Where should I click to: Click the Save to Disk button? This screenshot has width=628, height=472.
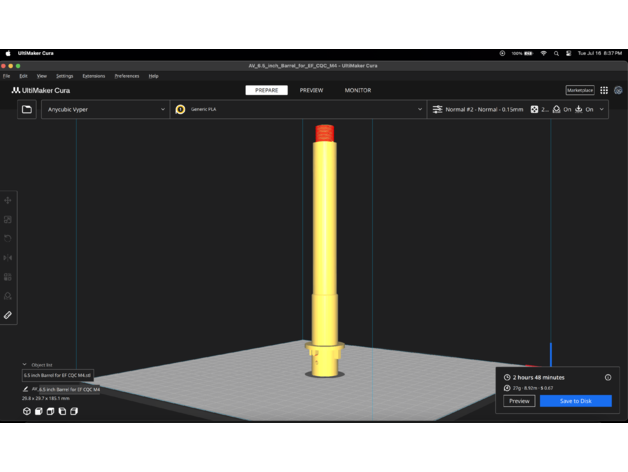[x=575, y=401]
